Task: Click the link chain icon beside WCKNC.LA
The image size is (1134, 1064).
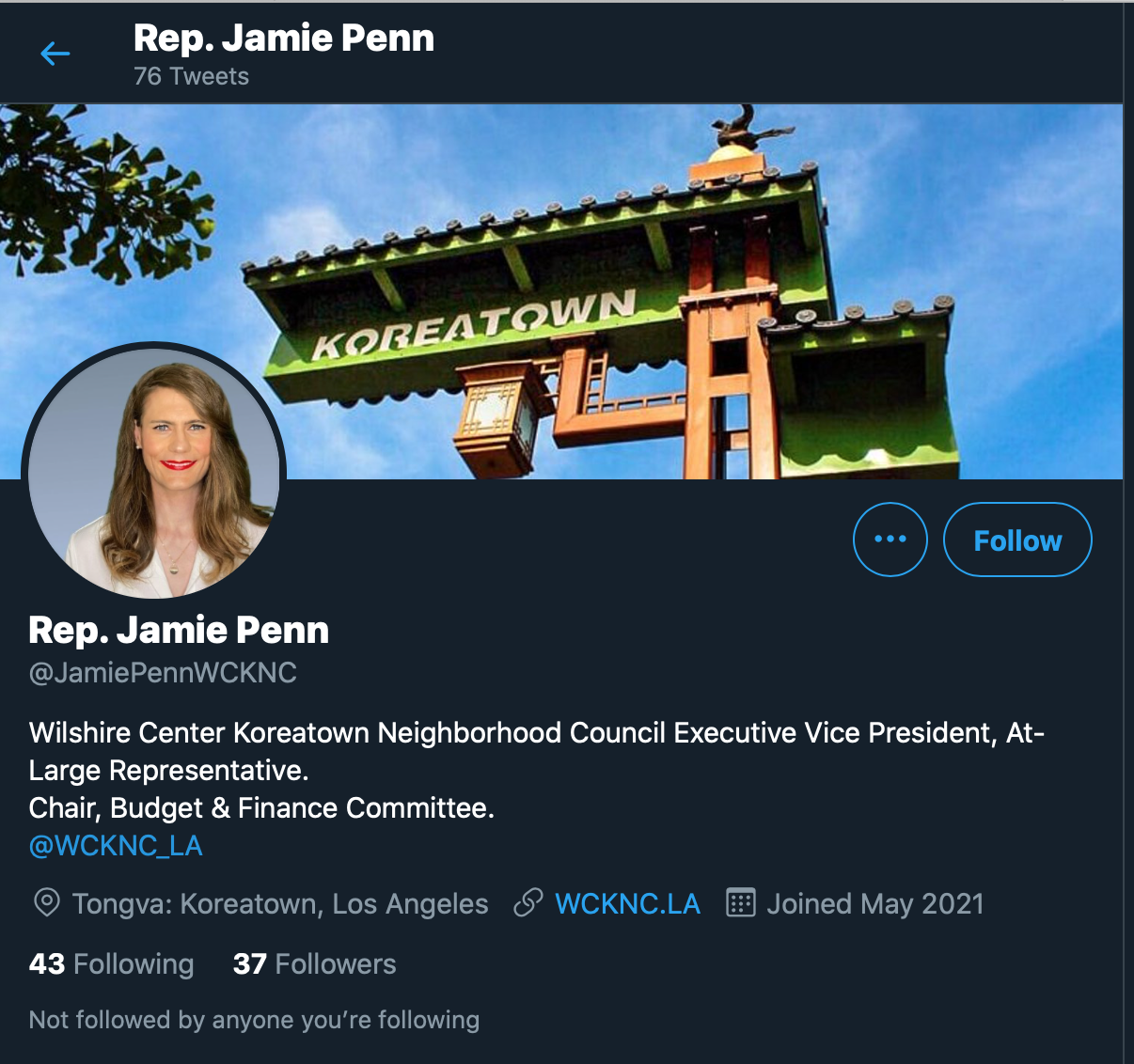Action: click(528, 903)
